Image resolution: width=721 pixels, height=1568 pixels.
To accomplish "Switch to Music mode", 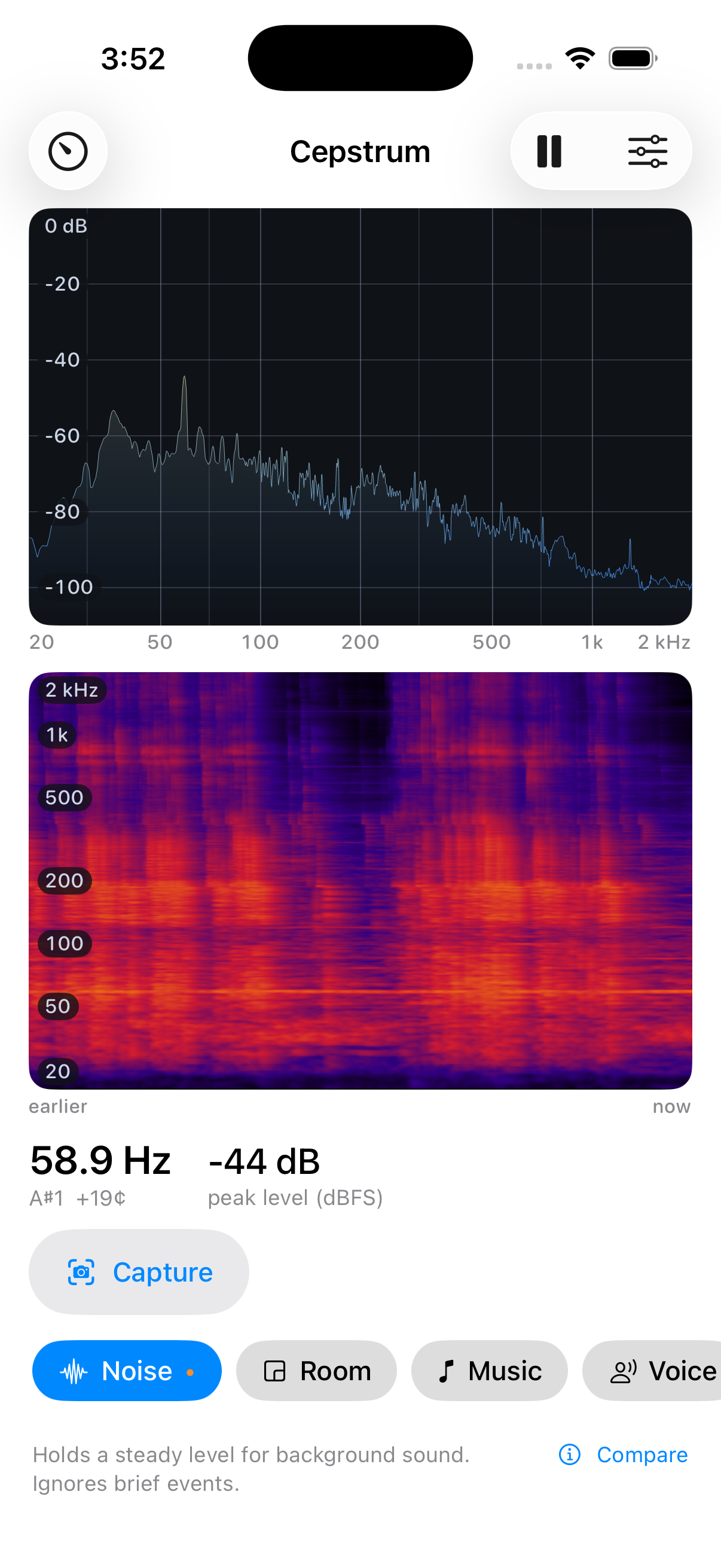I will pyautogui.click(x=489, y=1371).
